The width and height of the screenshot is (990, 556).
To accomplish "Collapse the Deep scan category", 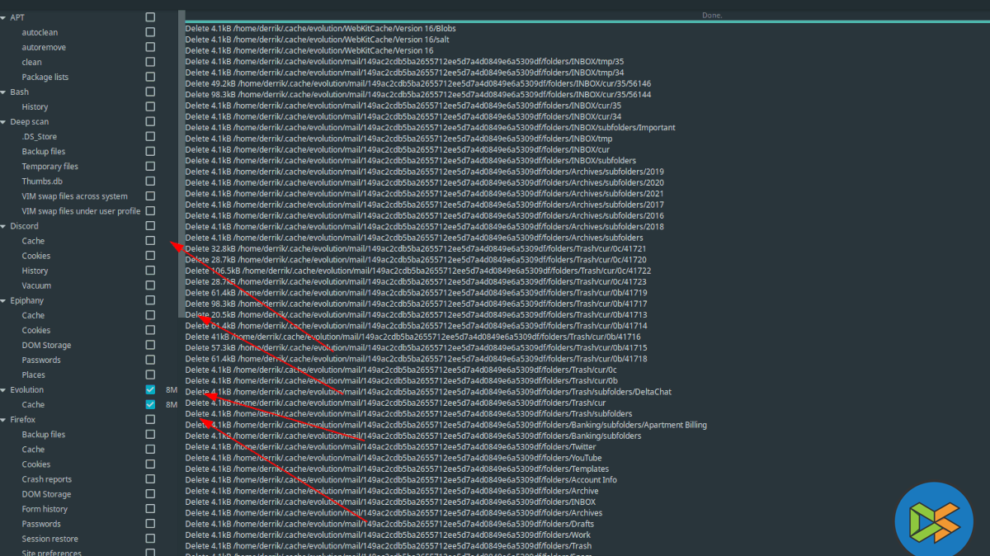I will [x=3, y=122].
